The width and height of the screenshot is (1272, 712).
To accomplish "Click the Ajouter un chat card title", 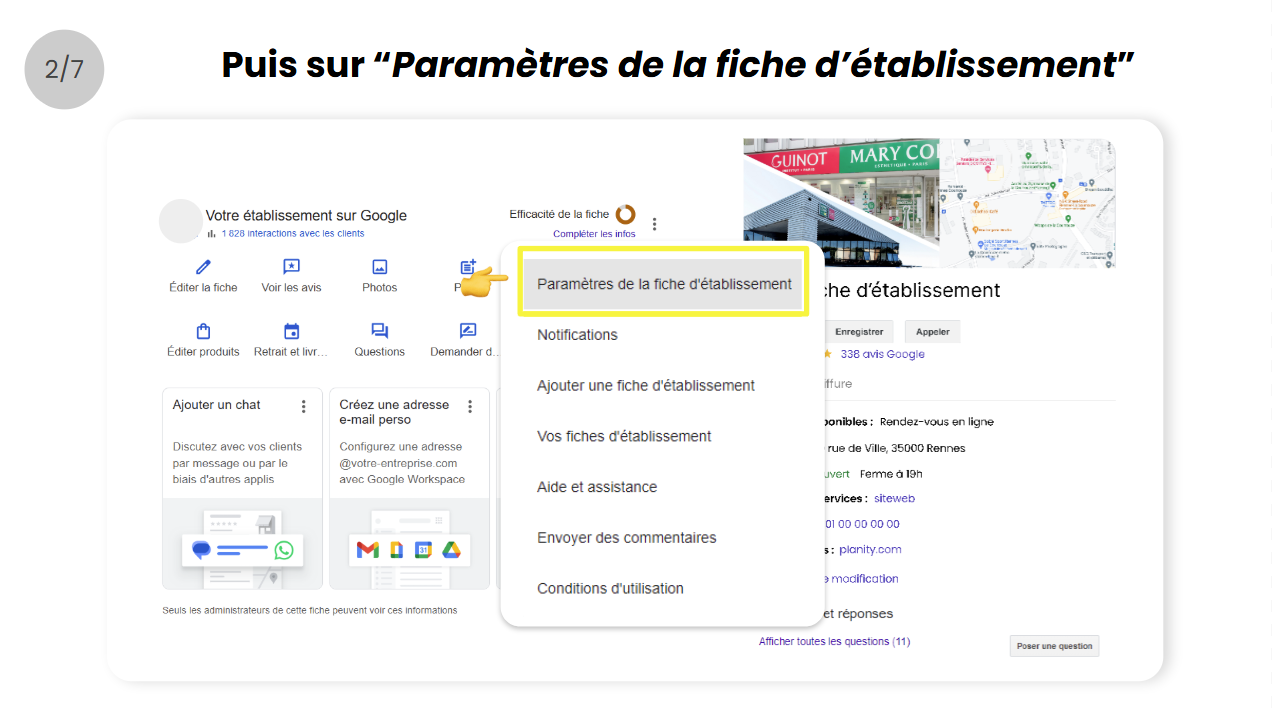I will [216, 405].
